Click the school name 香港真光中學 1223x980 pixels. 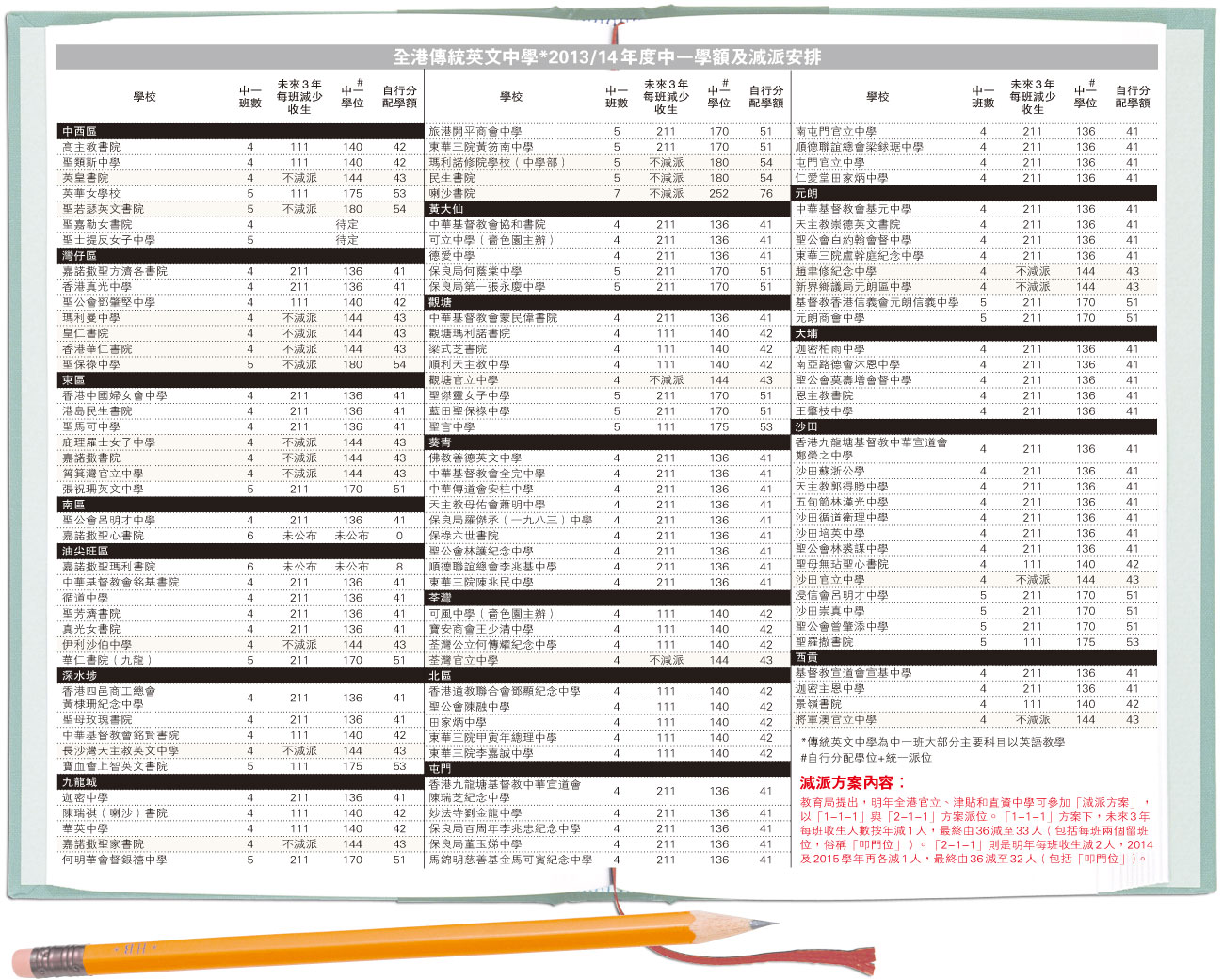tap(97, 286)
